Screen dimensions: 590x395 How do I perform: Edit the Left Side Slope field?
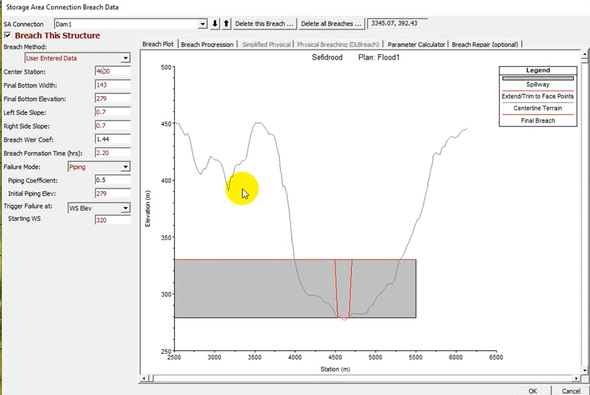[113, 112]
